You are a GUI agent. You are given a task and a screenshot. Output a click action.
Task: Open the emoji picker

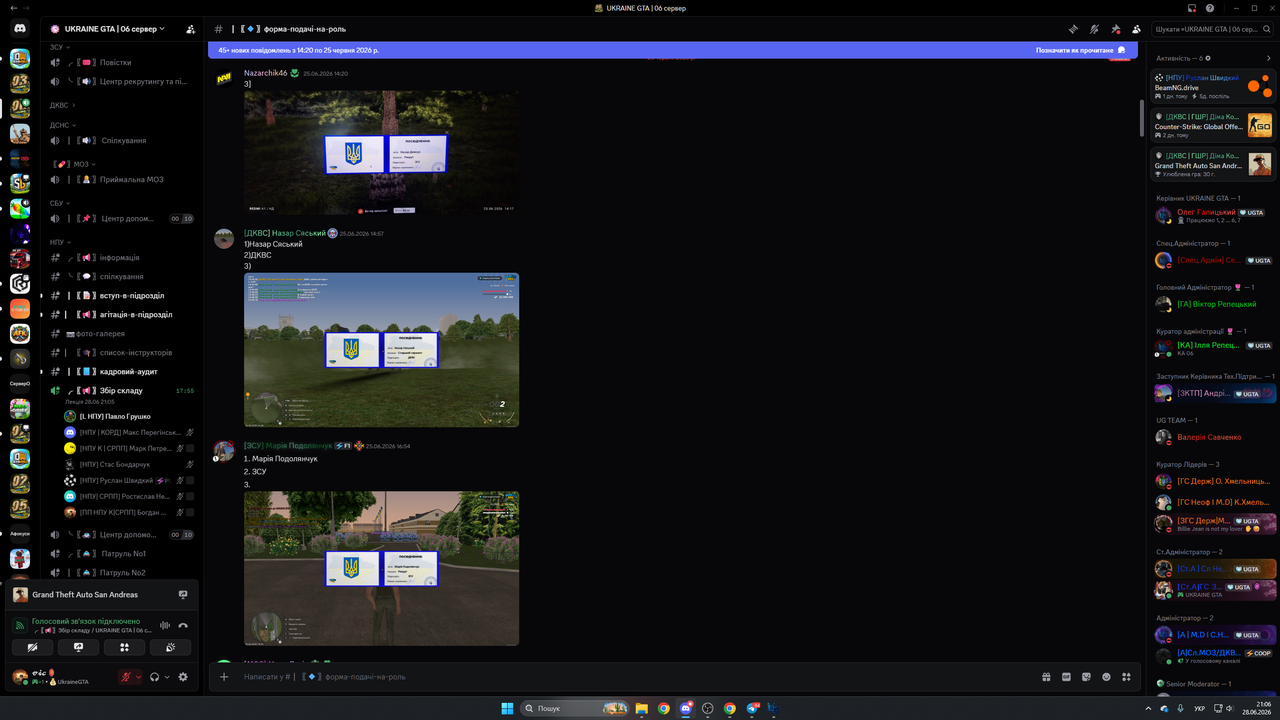tap(1106, 677)
